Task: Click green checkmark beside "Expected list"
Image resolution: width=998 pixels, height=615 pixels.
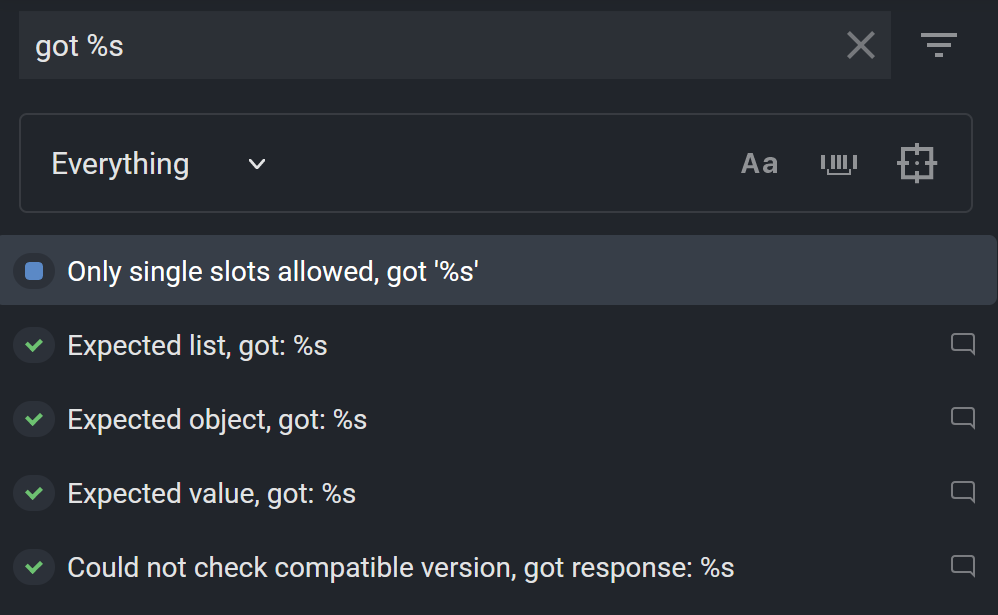Action: point(34,346)
